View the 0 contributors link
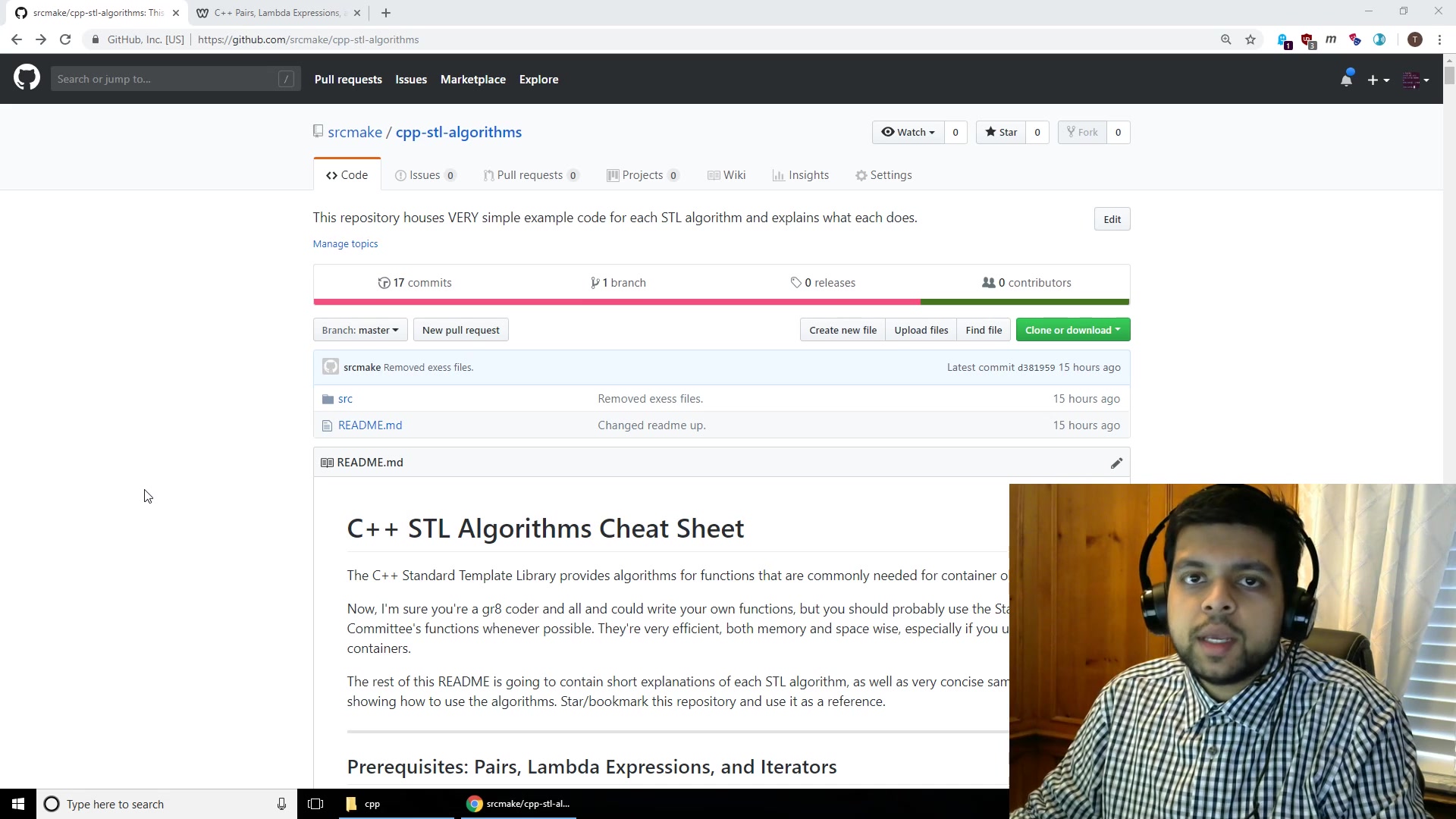The image size is (1456, 819). click(x=1027, y=283)
